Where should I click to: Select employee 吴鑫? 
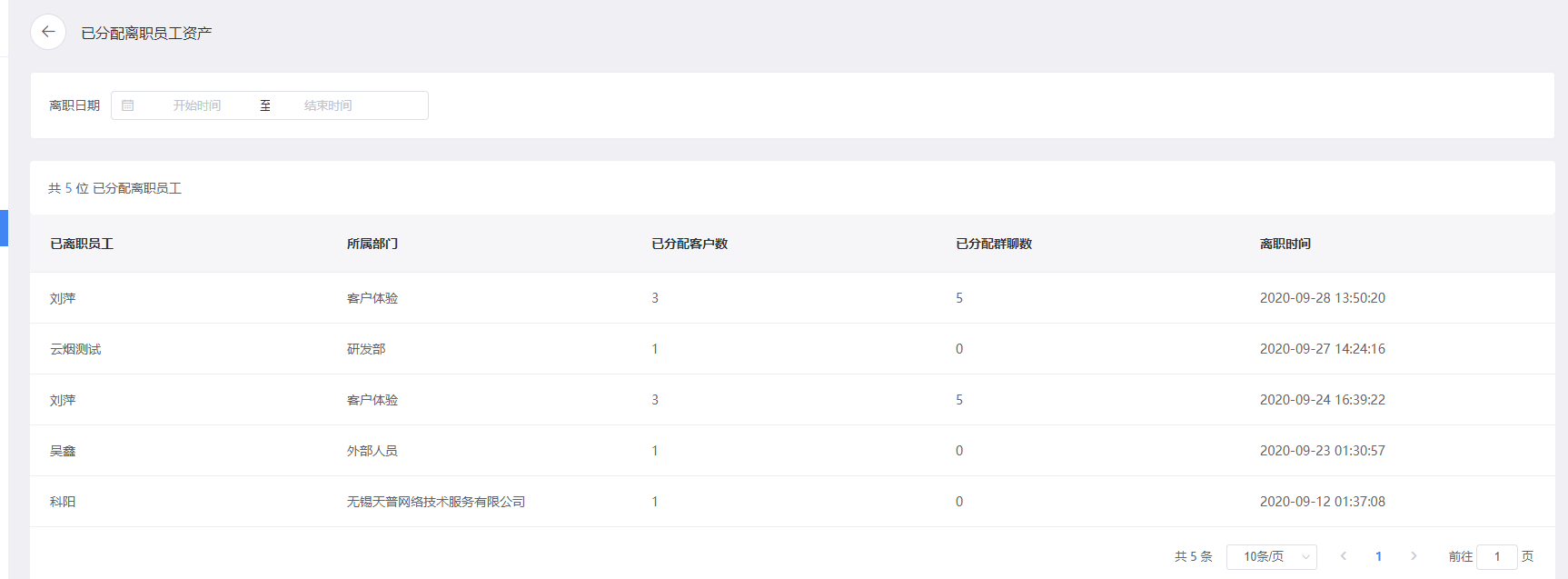(63, 451)
